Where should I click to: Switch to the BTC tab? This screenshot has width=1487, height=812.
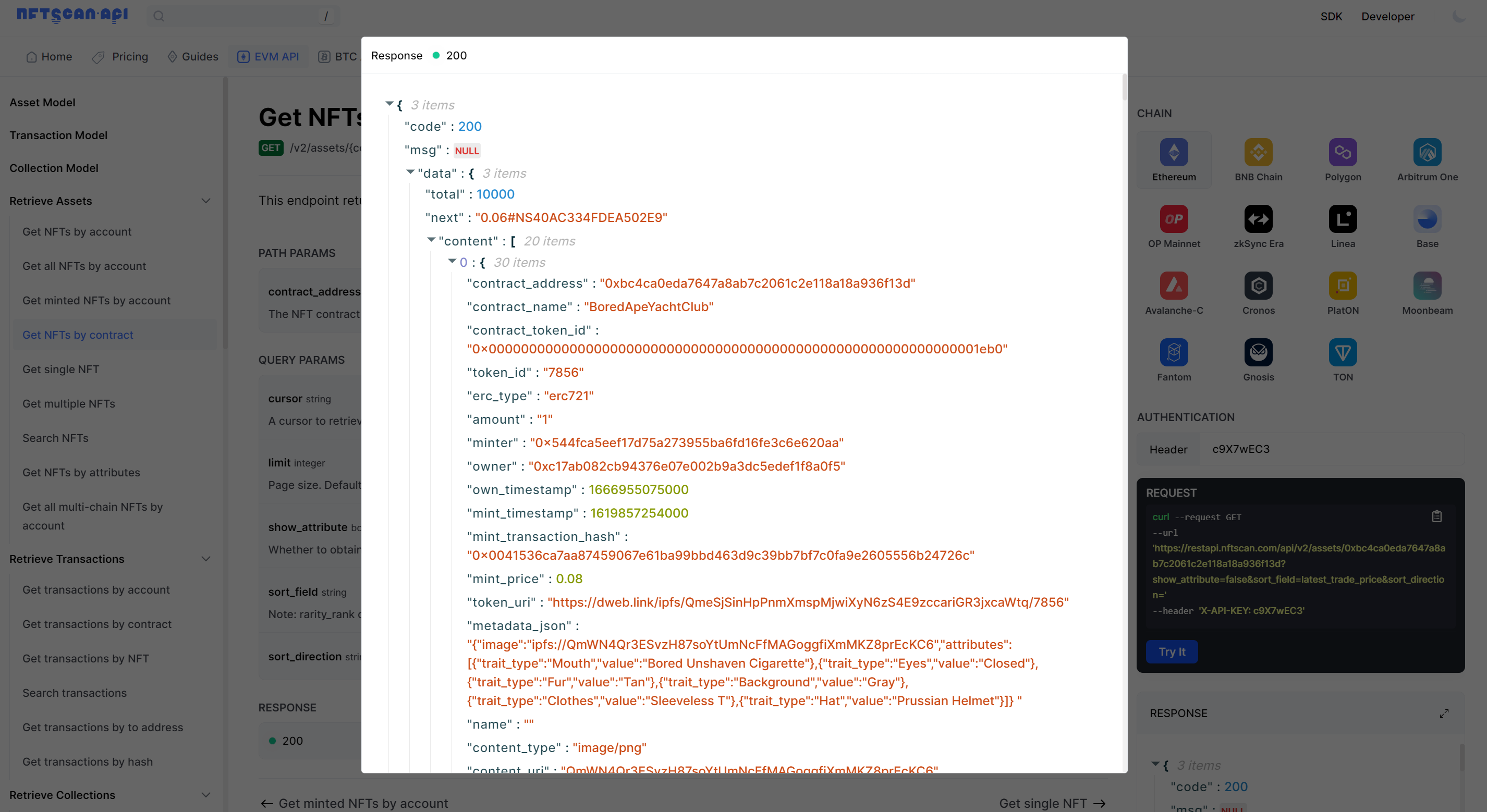[x=338, y=57]
